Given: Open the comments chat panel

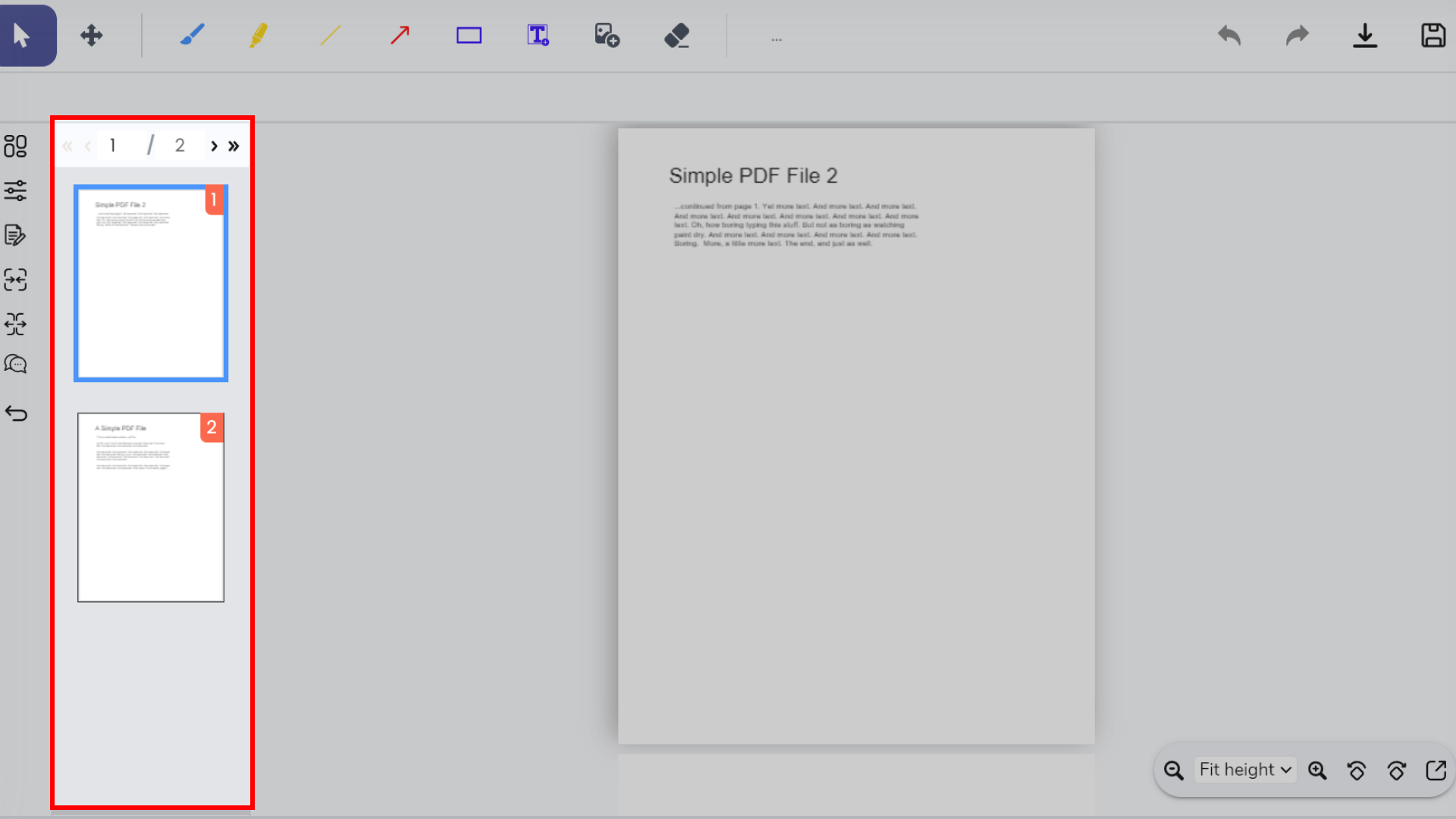Looking at the screenshot, I should [x=15, y=365].
